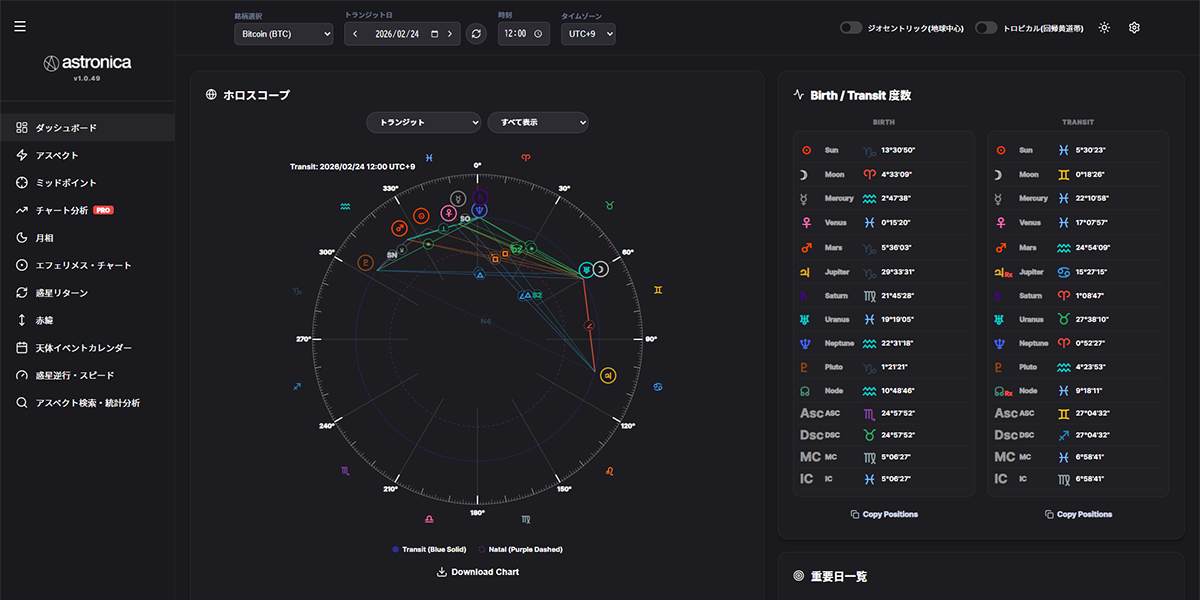Go to previous transit date arrow
Screen dimensions: 1200x600
click(x=355, y=34)
